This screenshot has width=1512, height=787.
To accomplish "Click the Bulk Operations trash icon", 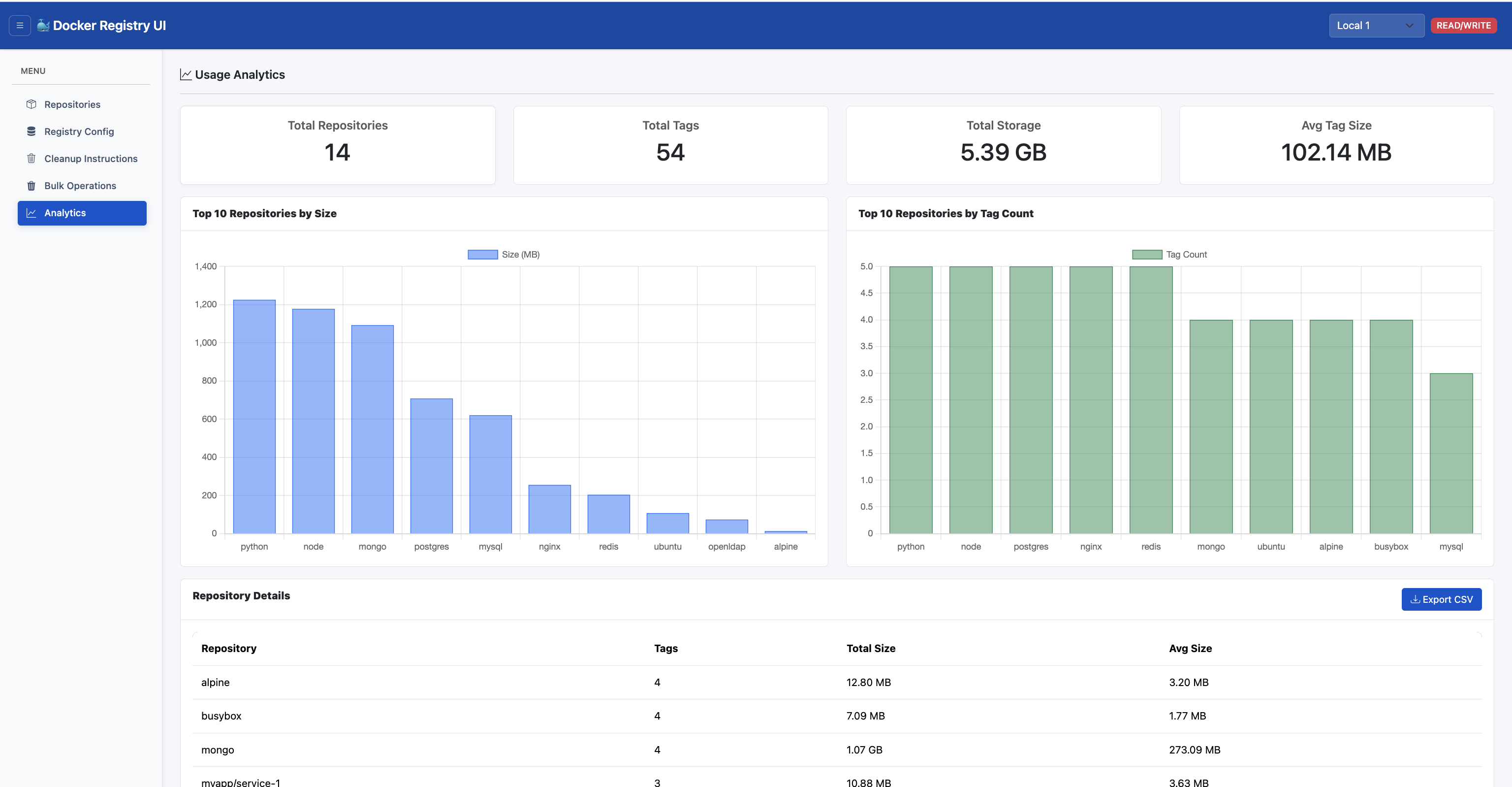I will (31, 186).
